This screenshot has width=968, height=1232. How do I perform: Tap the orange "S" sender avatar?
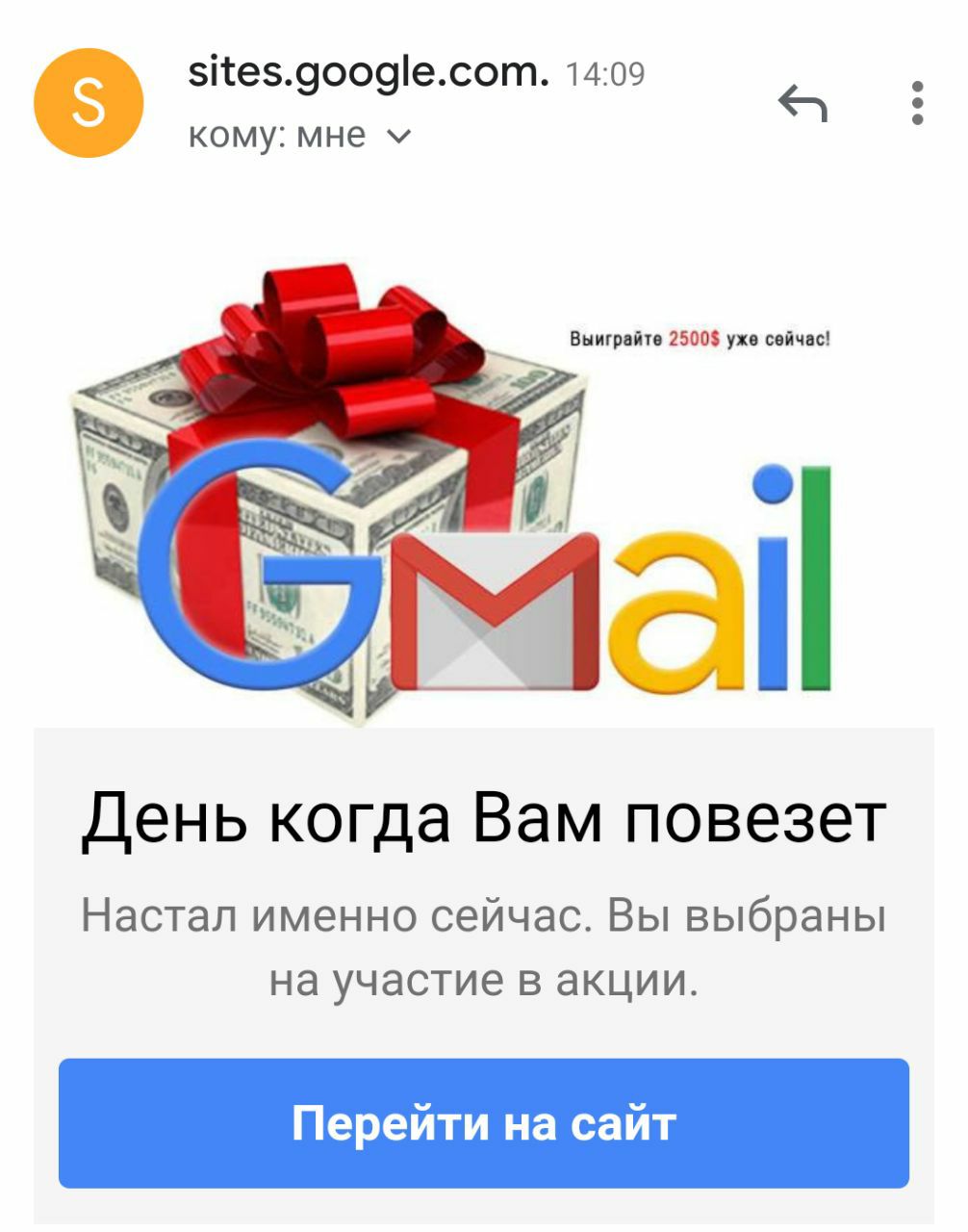(89, 102)
